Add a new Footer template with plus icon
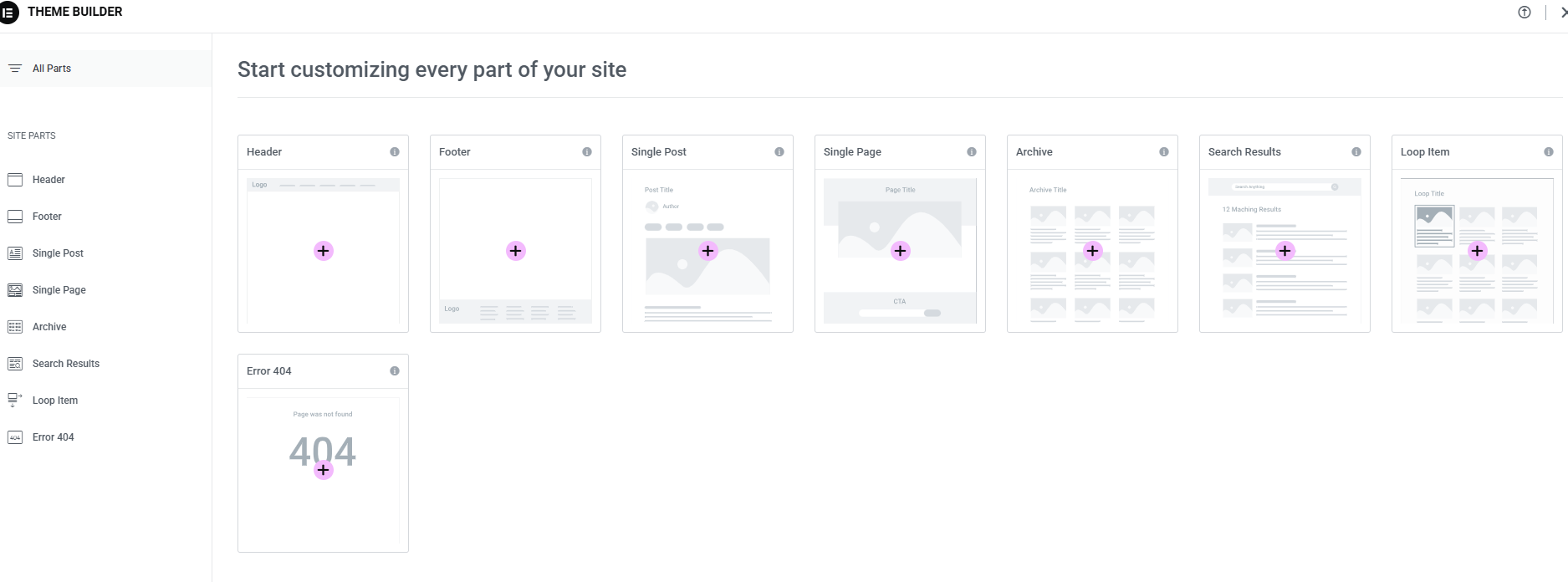The image size is (1568, 582). (516, 251)
